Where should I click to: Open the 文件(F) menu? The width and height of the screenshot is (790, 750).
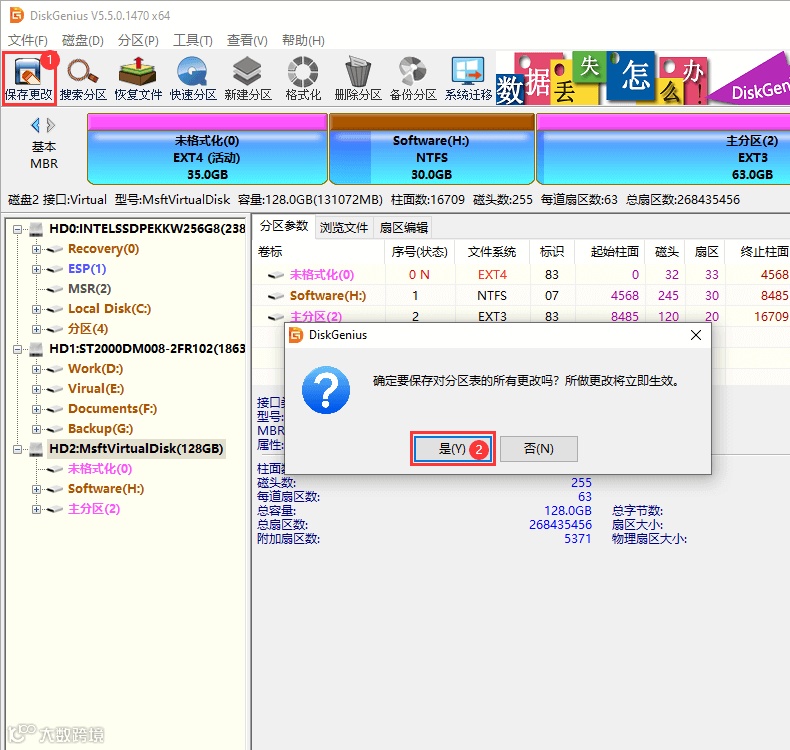pyautogui.click(x=28, y=40)
